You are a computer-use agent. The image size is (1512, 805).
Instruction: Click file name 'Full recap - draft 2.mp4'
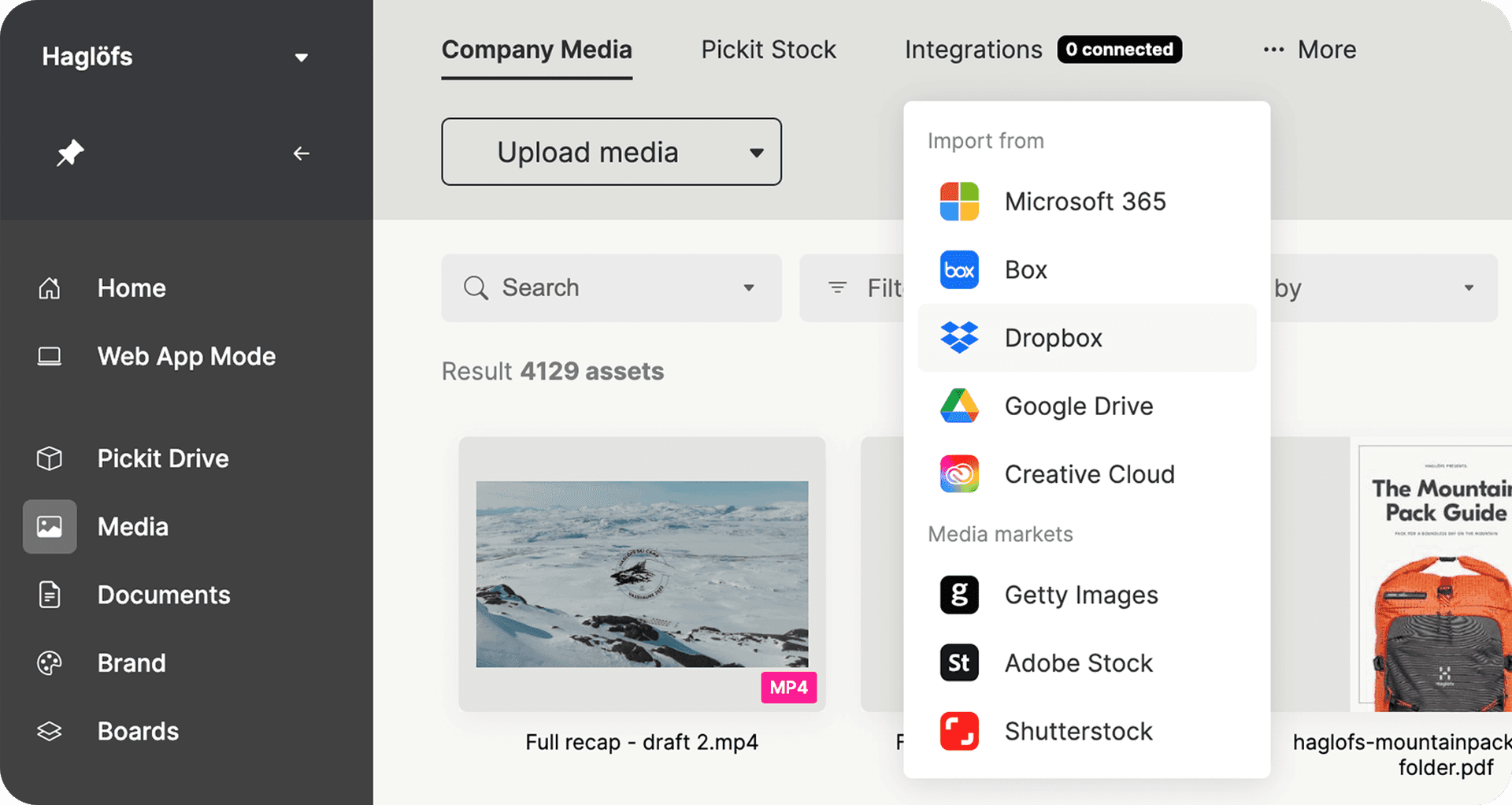click(642, 743)
